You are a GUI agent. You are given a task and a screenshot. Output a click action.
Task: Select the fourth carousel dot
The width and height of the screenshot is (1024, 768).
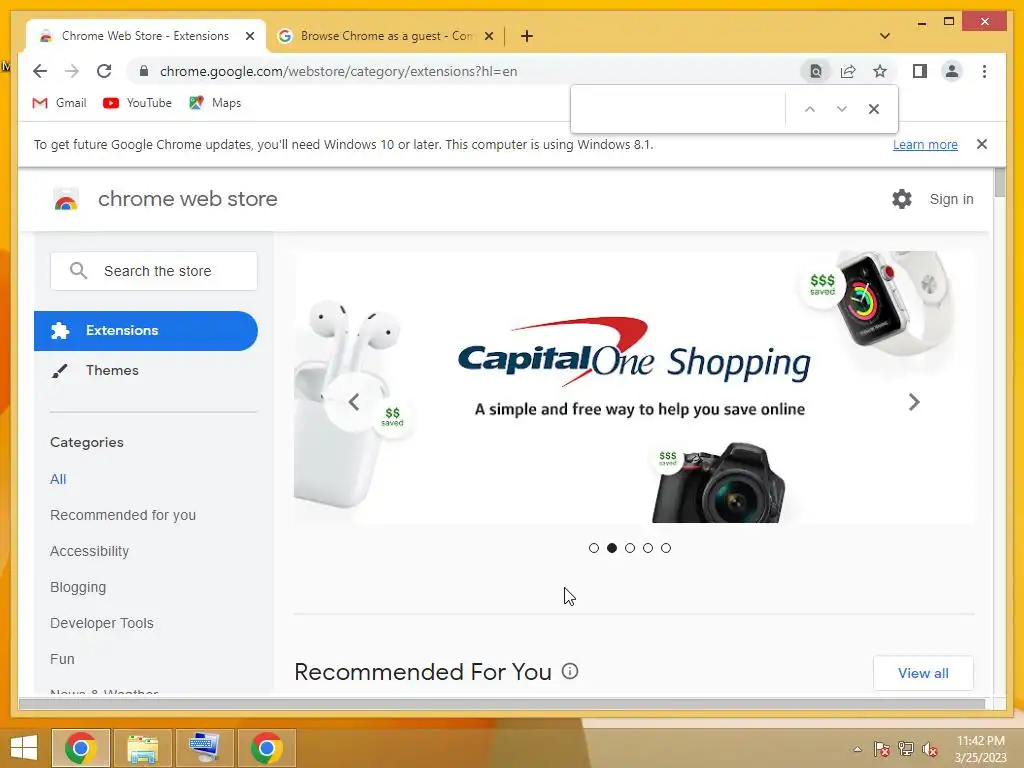click(648, 548)
